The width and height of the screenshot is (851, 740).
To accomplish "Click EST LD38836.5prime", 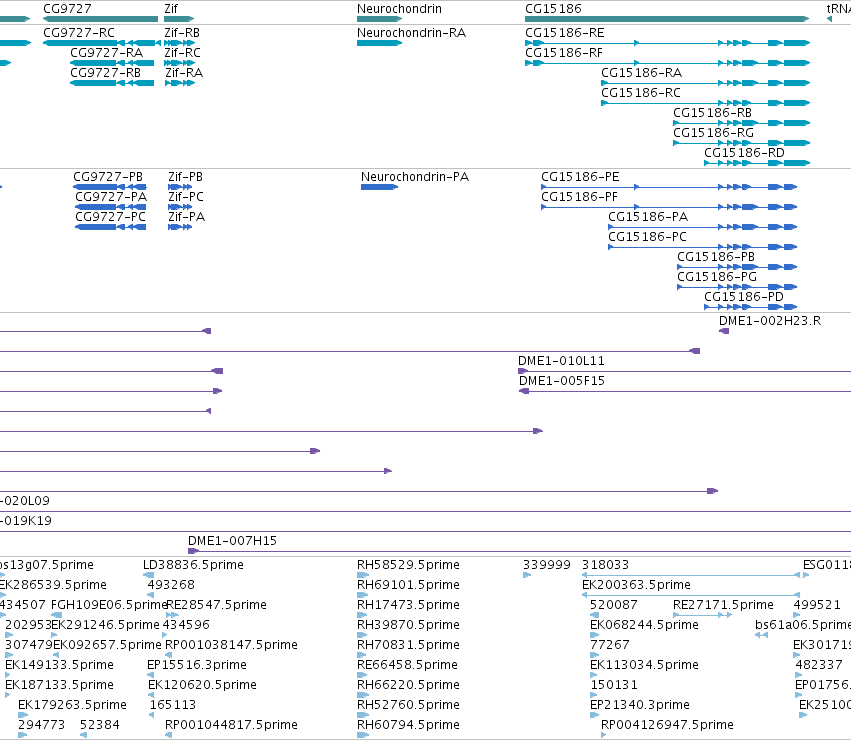I will (x=193, y=565).
